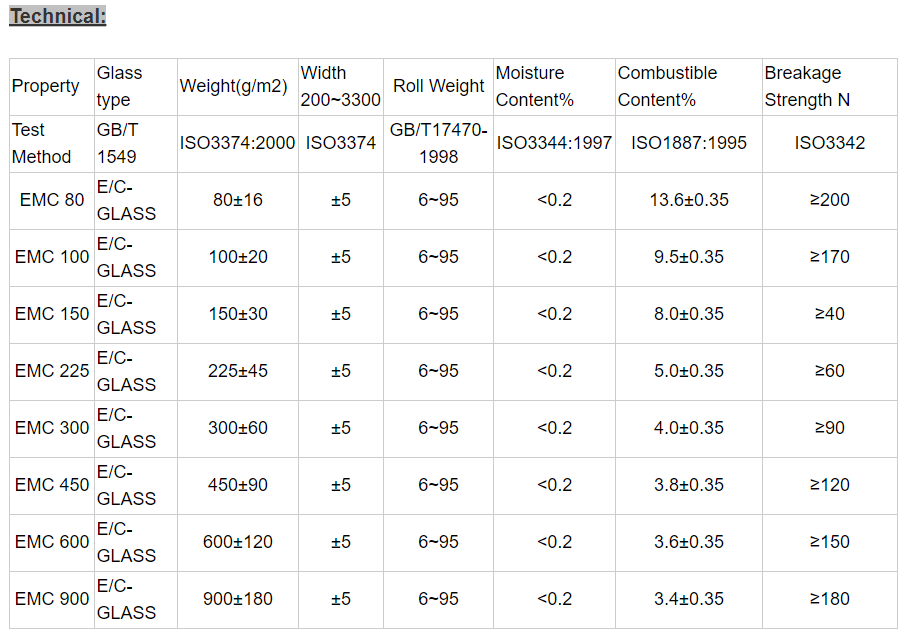Select the Property header cell

45,86
